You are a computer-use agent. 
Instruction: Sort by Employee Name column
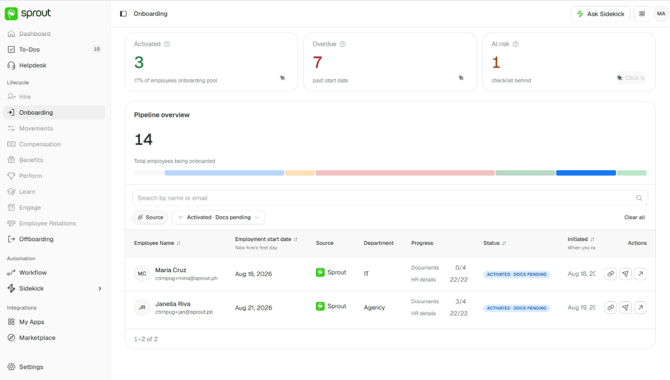pyautogui.click(x=179, y=243)
